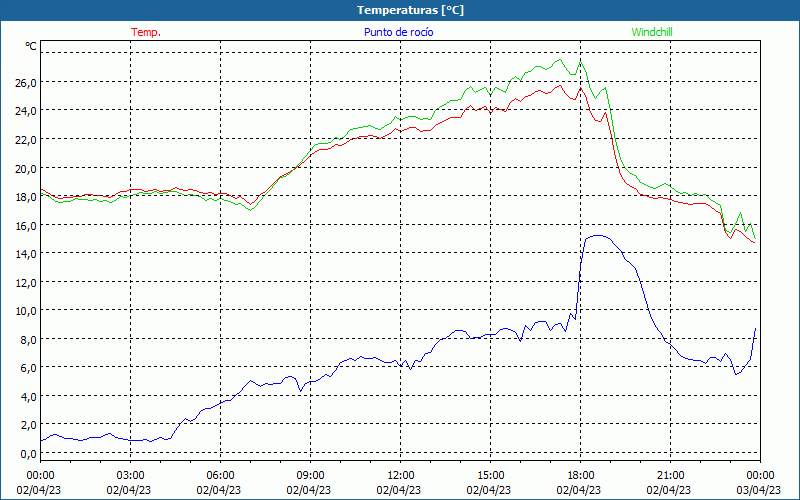Select the green Windchill legend label
This screenshot has height=500, width=800.
tap(652, 32)
